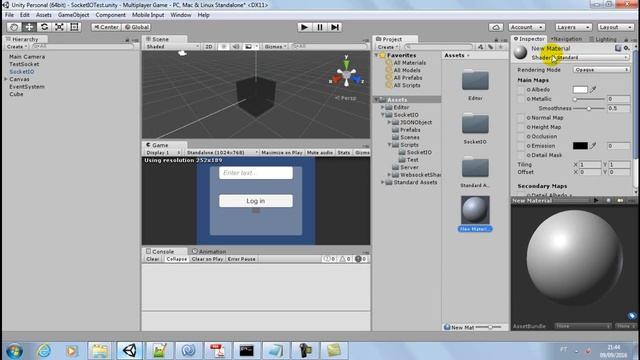This screenshot has width=640, height=360.
Task: Select the Scale tool
Action: click(59, 27)
